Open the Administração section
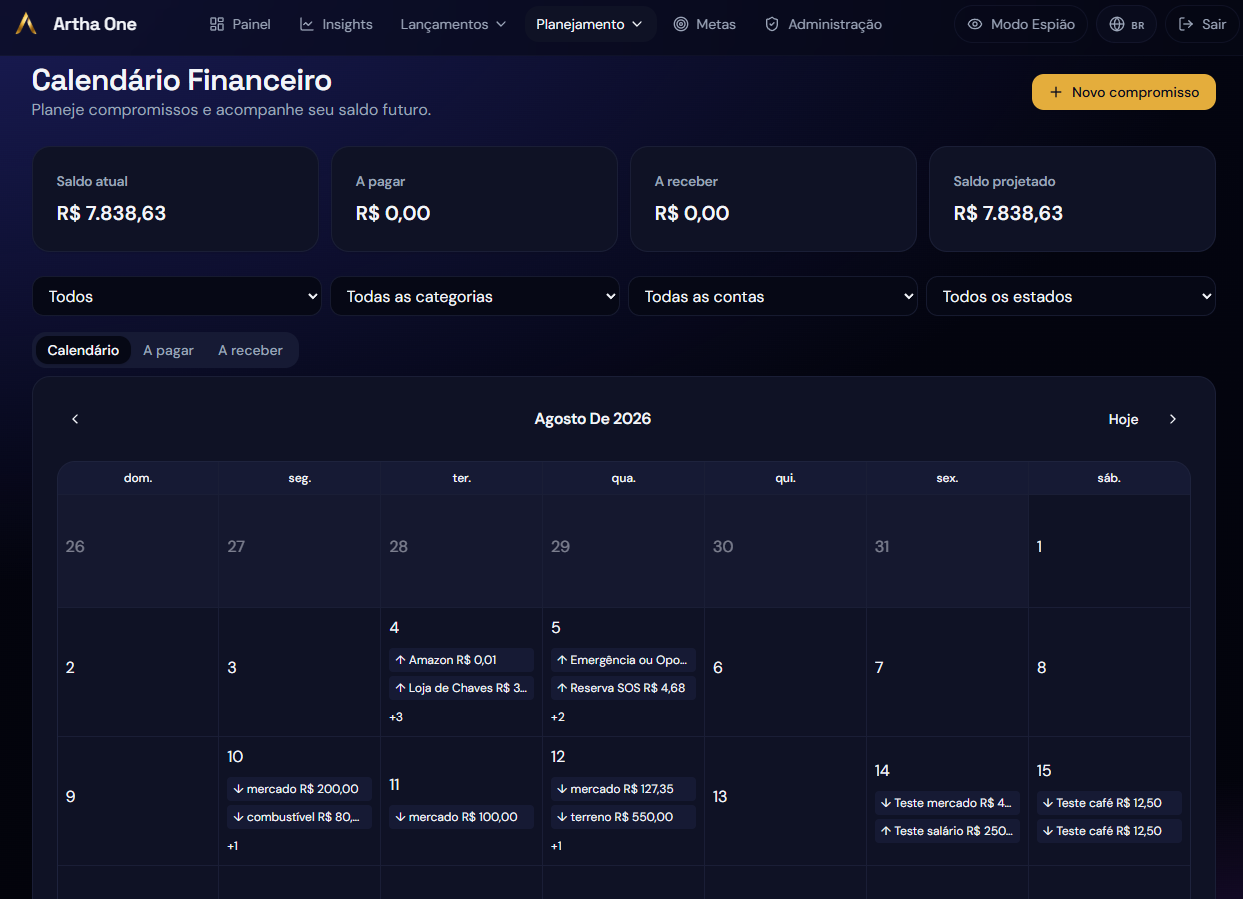The image size is (1243, 899). click(823, 24)
